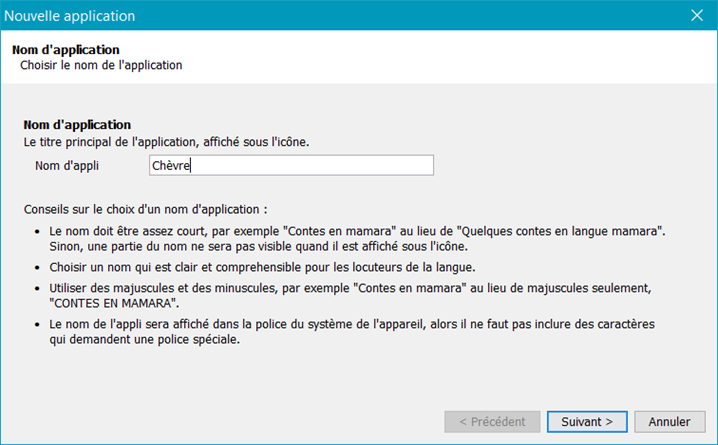Click the greyed-out < Précédent button
This screenshot has height=445, width=718.
pos(493,421)
